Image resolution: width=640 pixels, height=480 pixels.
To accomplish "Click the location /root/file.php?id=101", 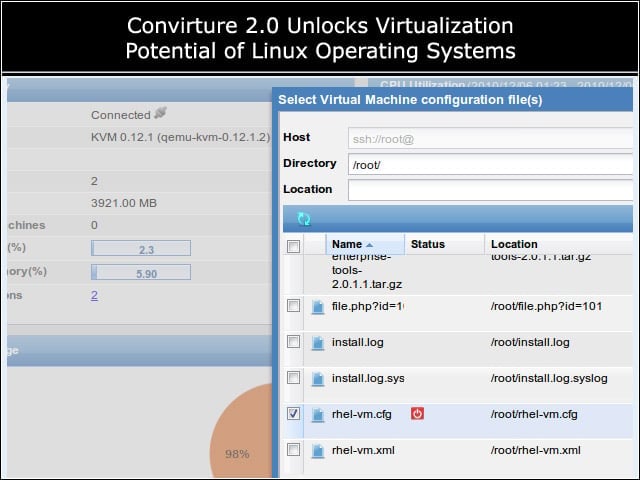I will pyautogui.click(x=546, y=306).
